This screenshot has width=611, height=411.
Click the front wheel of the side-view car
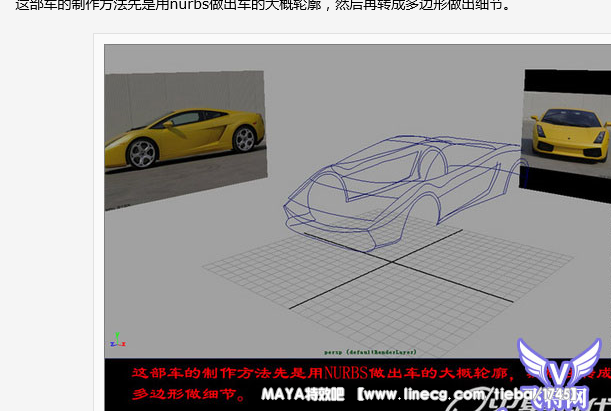click(x=144, y=153)
